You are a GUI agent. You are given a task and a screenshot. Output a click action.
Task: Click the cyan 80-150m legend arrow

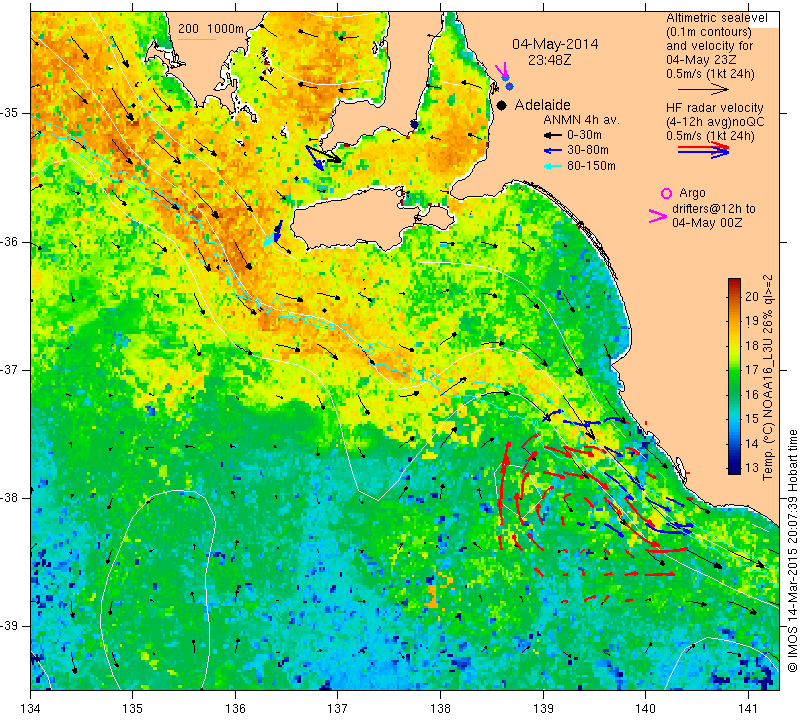pyautogui.click(x=553, y=166)
